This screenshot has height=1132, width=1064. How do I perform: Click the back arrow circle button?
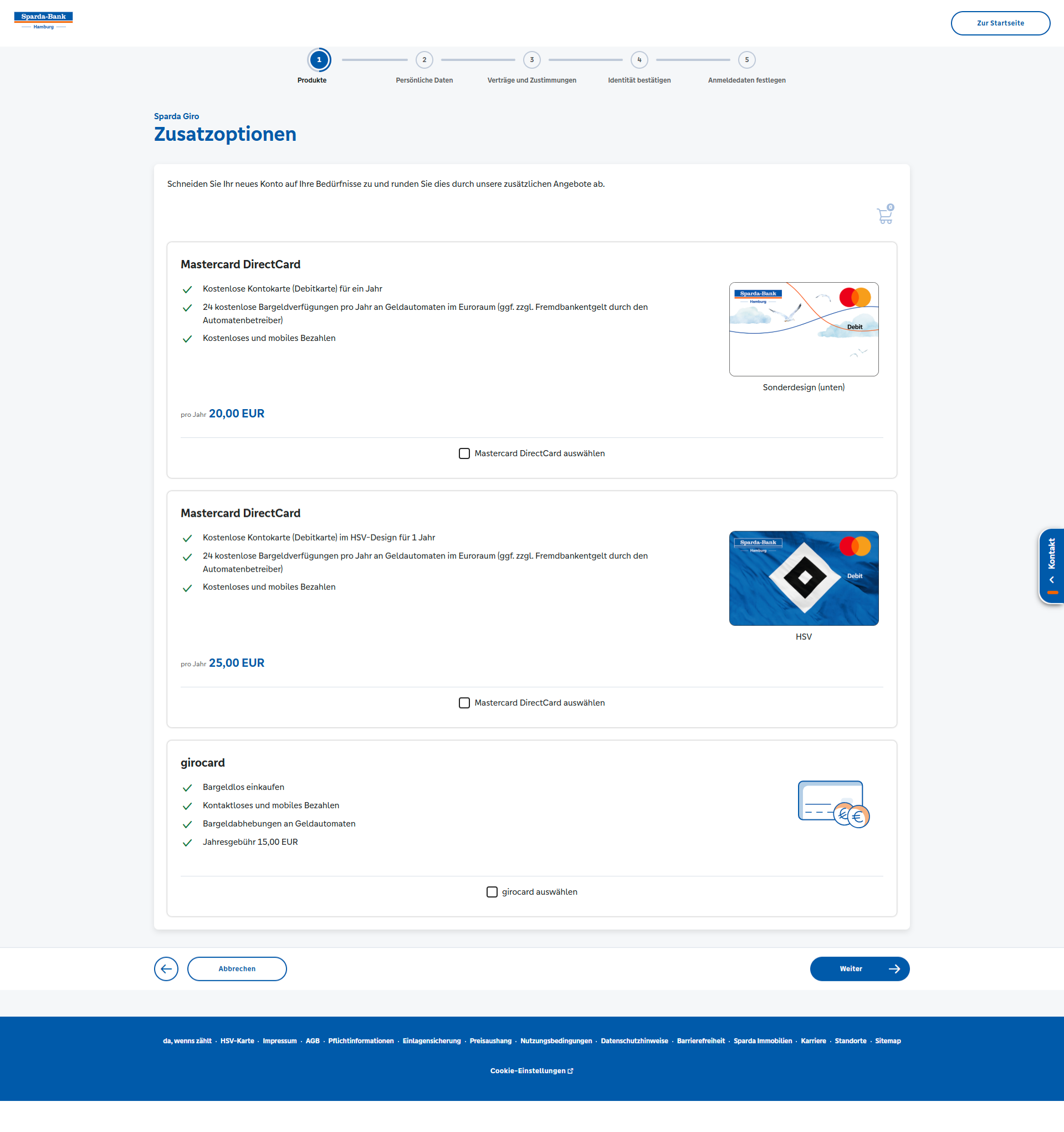[166, 968]
